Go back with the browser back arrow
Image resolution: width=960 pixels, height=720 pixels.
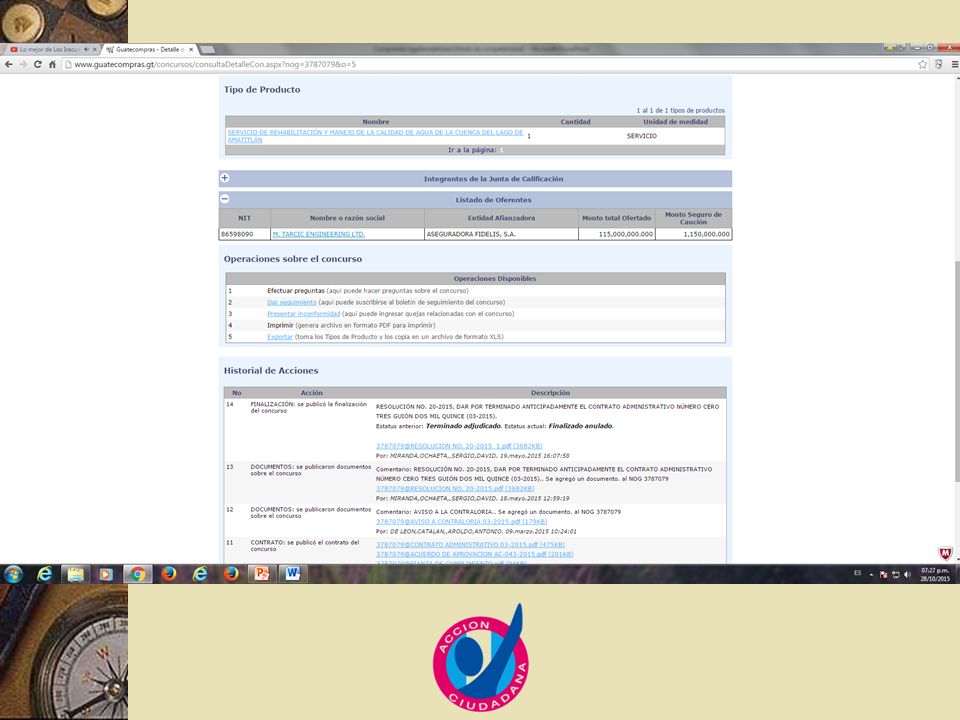point(9,64)
